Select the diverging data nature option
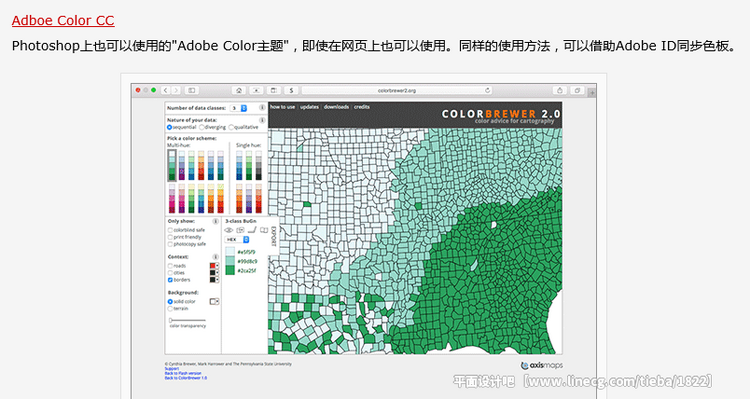Image resolution: width=750 pixels, height=399 pixels. pyautogui.click(x=202, y=127)
